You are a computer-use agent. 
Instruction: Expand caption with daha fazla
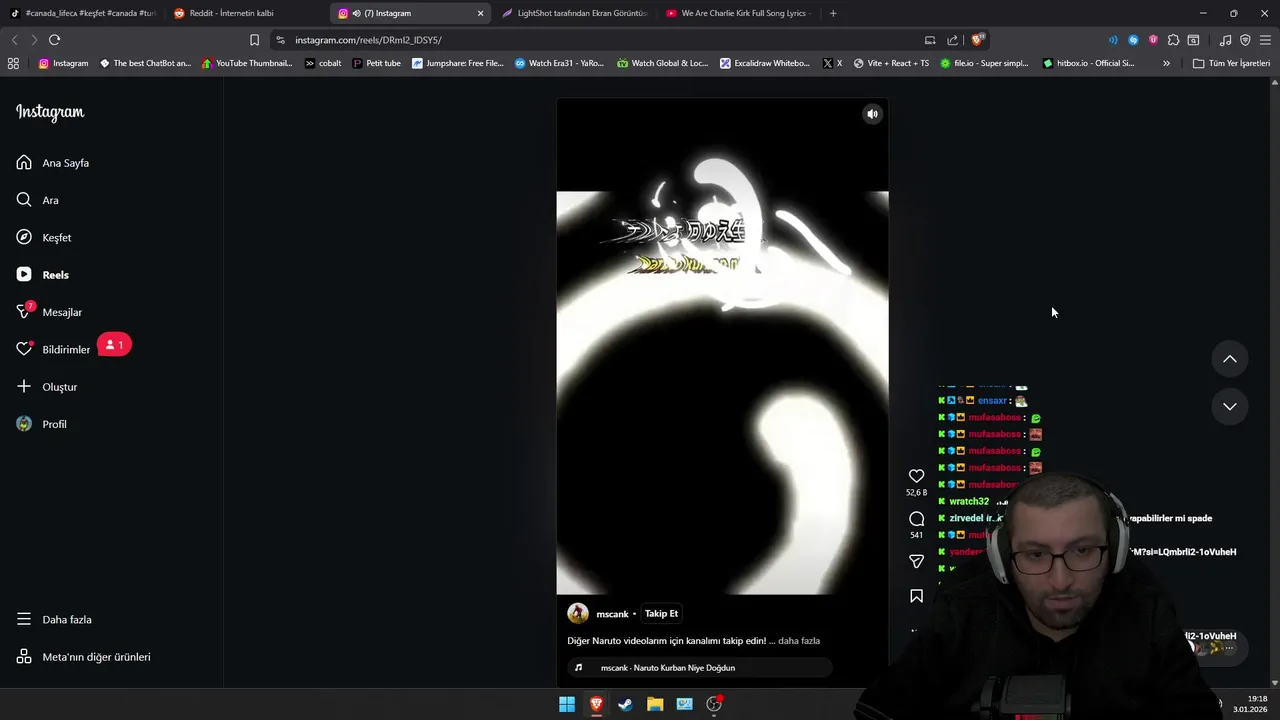[x=799, y=641]
